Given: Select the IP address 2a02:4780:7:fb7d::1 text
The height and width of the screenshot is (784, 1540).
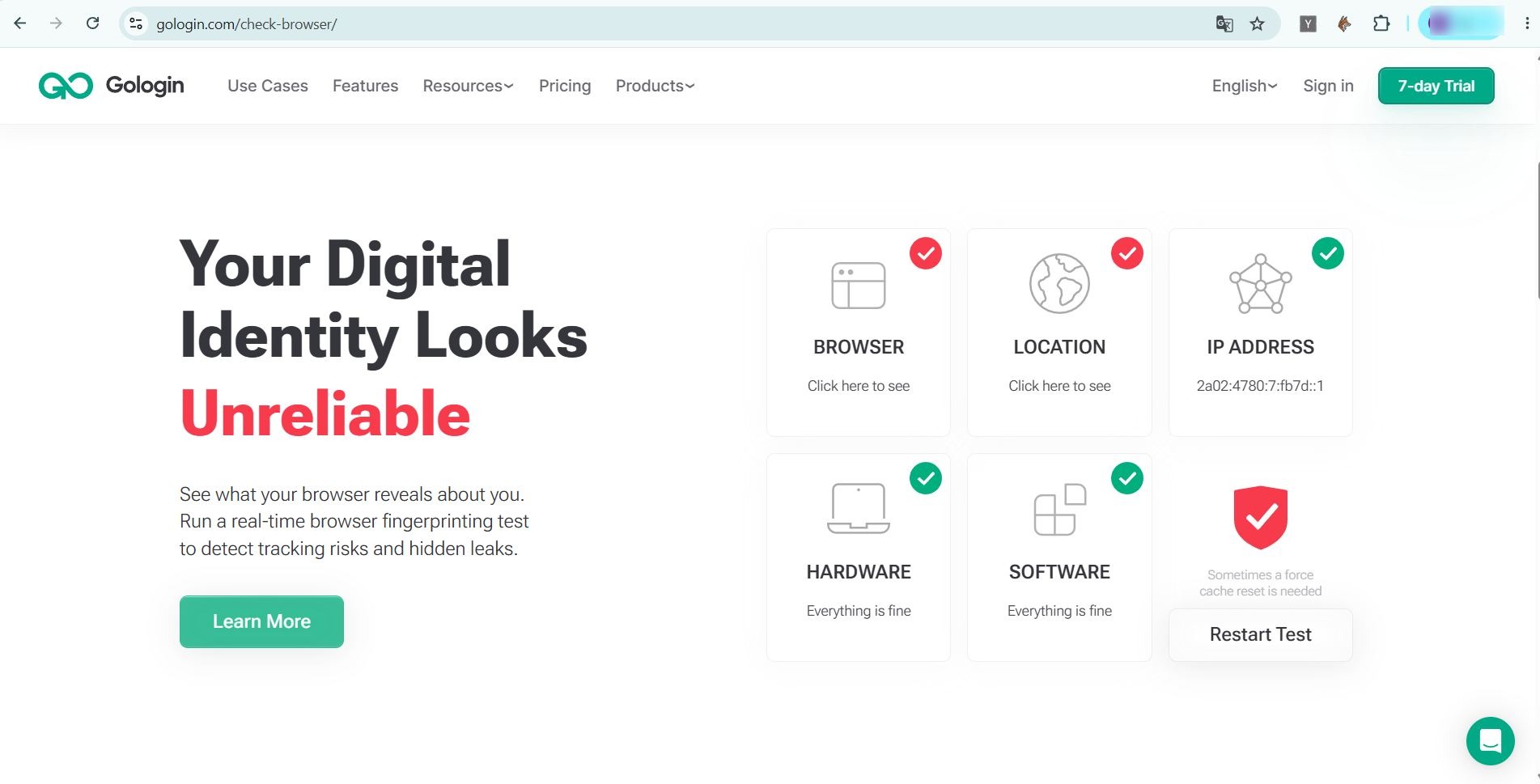Looking at the screenshot, I should pos(1260,386).
